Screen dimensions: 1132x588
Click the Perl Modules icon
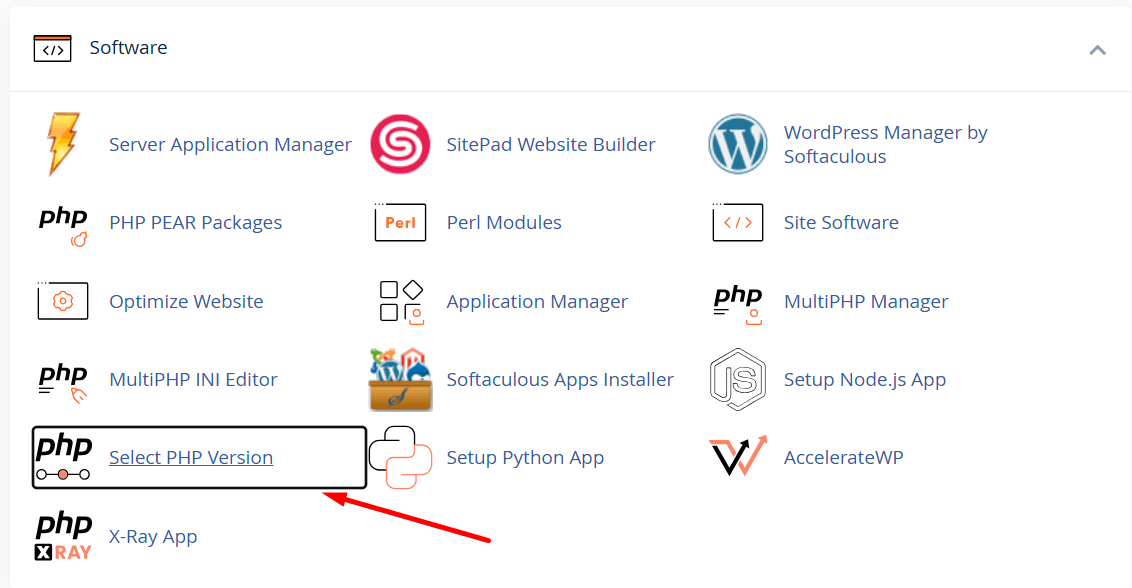(400, 222)
